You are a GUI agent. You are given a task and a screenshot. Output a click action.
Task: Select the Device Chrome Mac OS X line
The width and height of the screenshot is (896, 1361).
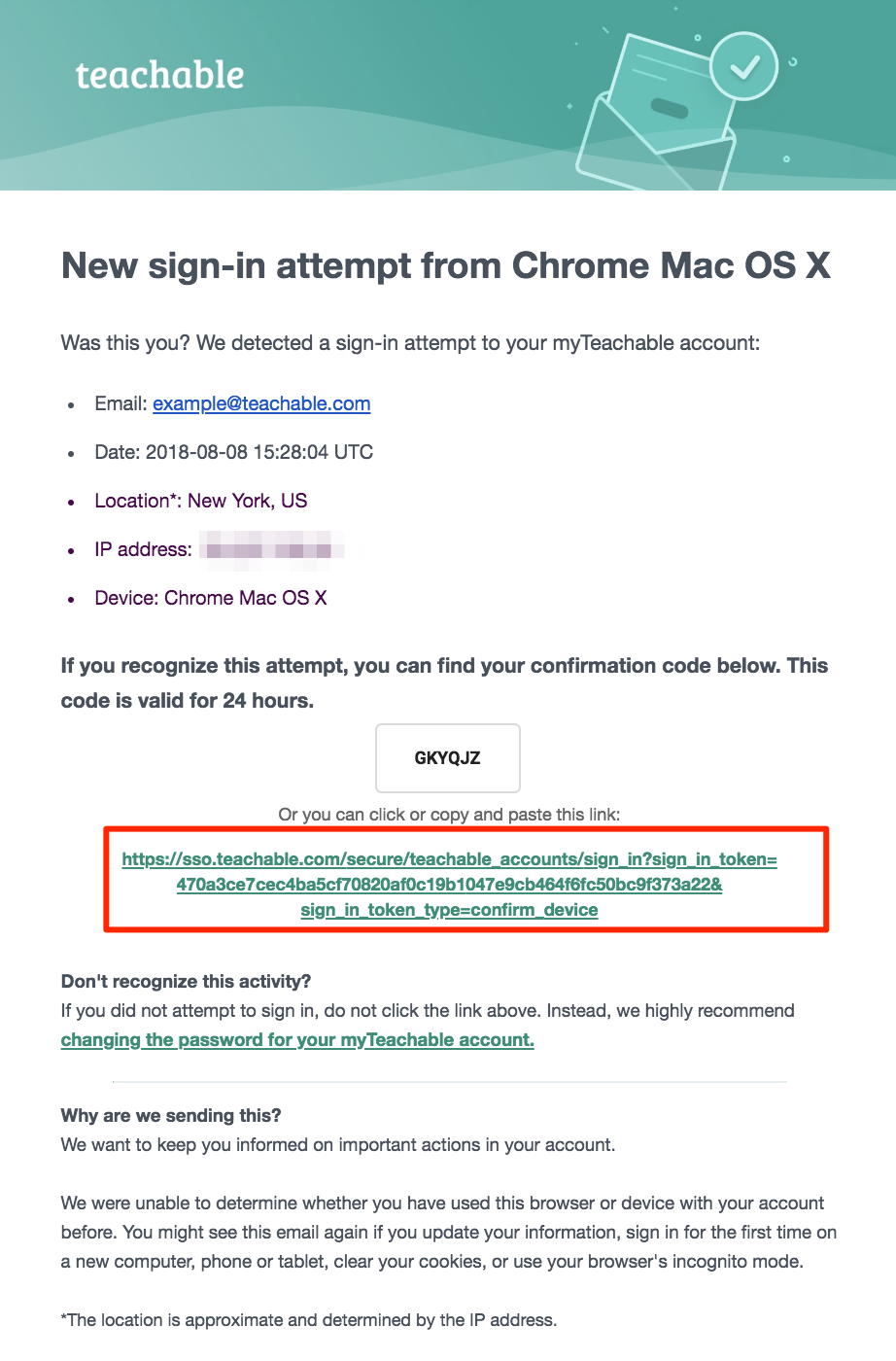pyautogui.click(x=211, y=598)
